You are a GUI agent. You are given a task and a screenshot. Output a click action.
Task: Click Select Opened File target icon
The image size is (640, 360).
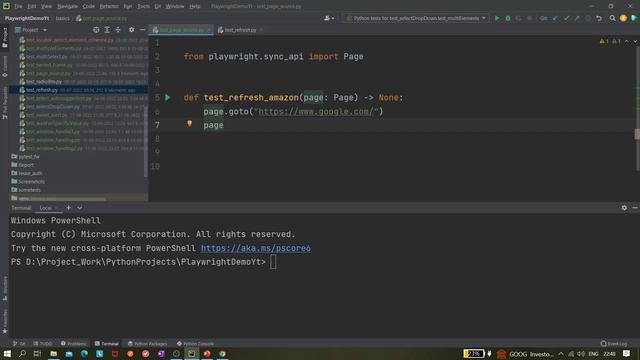(96, 30)
